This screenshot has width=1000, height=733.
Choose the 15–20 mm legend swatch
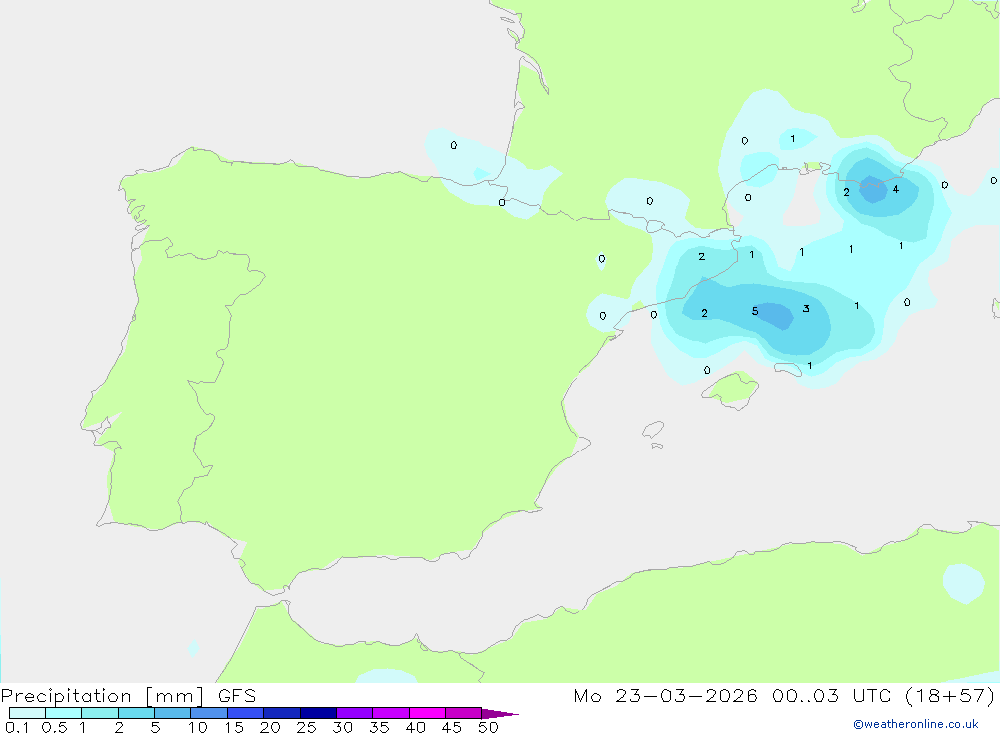click(245, 713)
